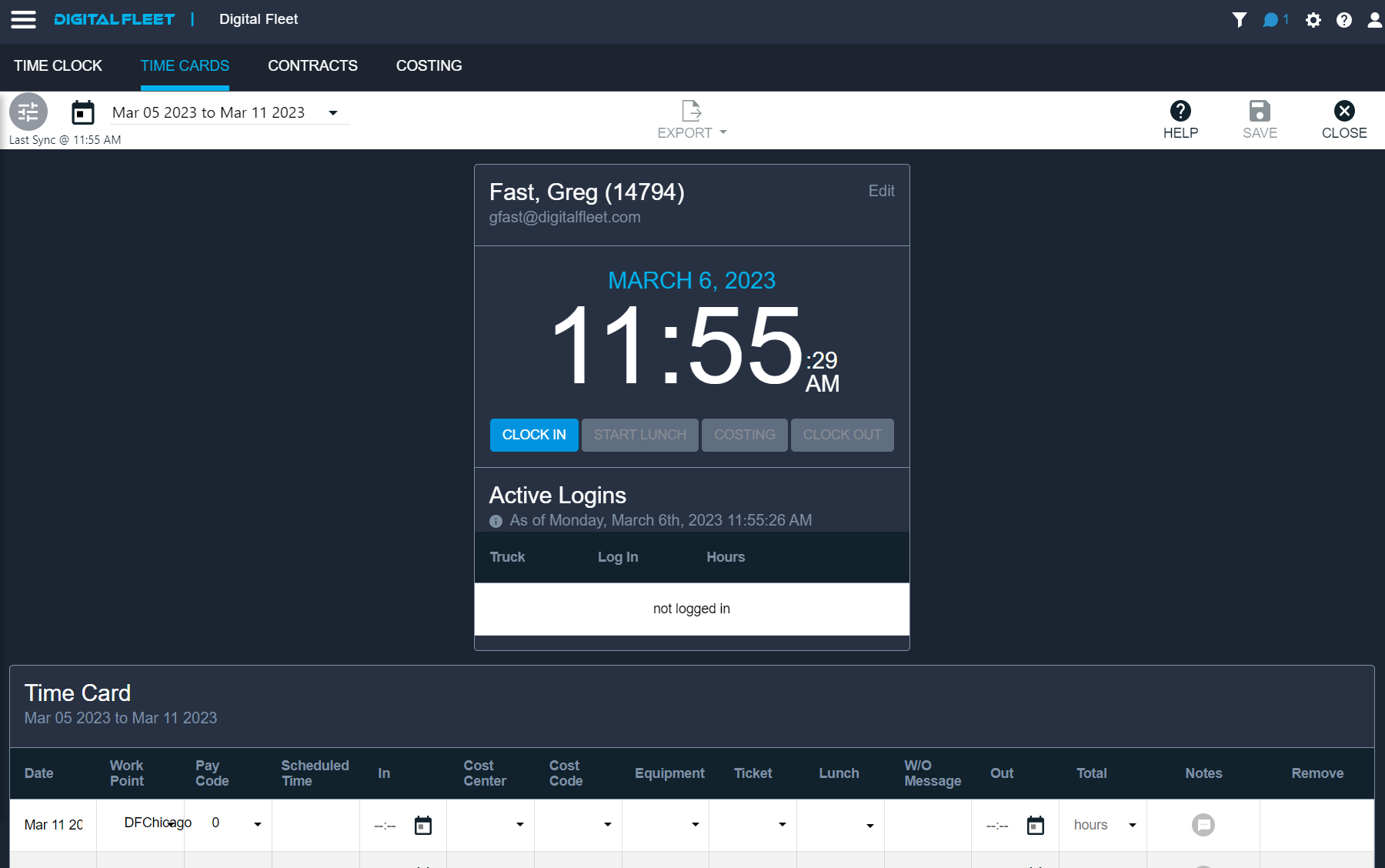Click the Out time input field
This screenshot has width=1385, height=868.
click(997, 825)
